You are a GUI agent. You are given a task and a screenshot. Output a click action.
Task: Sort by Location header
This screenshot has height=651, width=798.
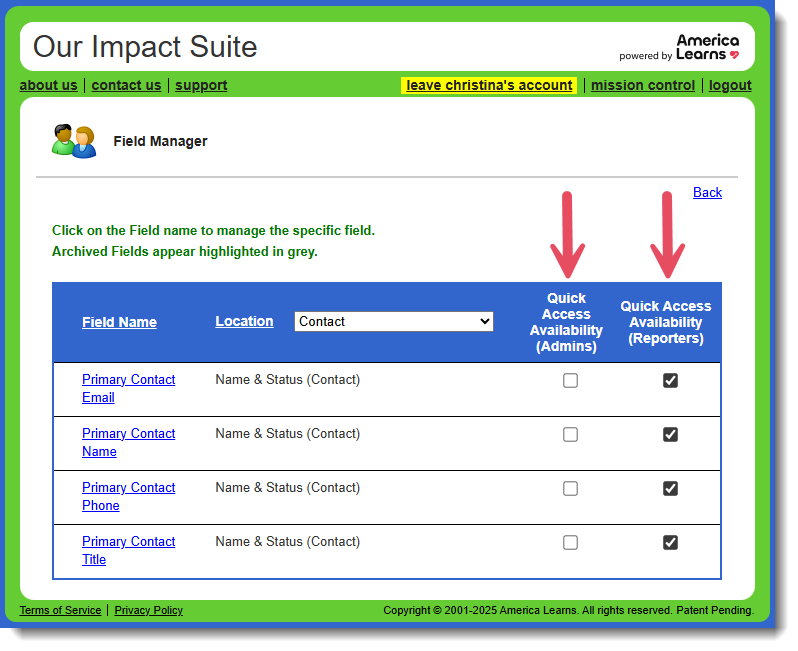click(x=244, y=321)
